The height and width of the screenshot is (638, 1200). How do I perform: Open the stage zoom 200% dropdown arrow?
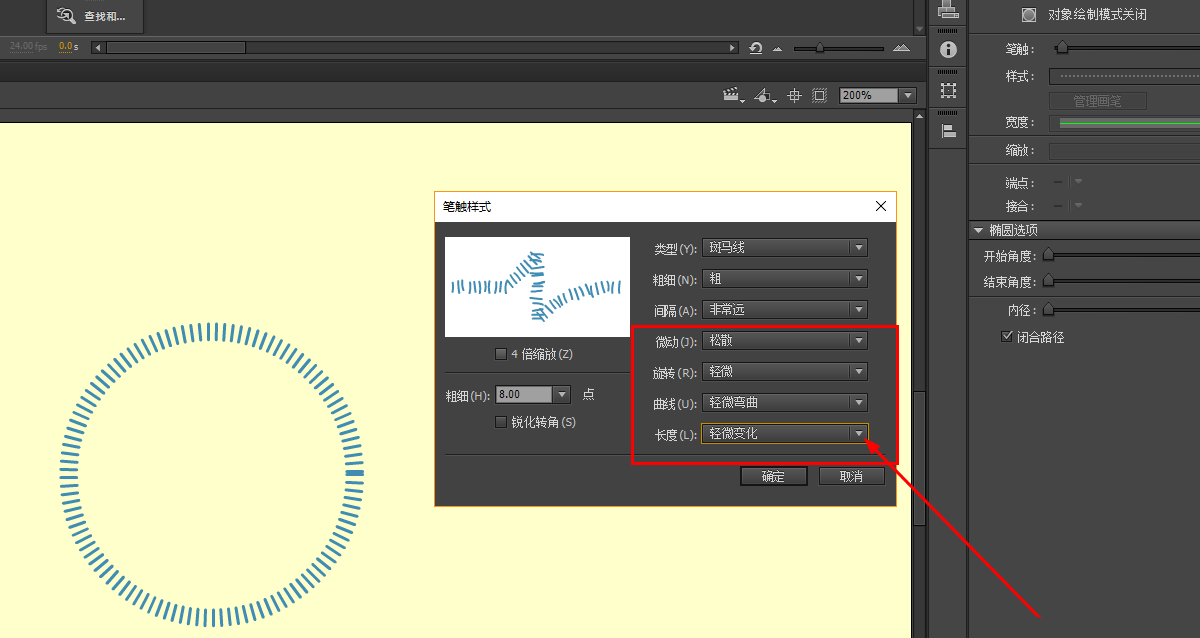pyautogui.click(x=908, y=95)
